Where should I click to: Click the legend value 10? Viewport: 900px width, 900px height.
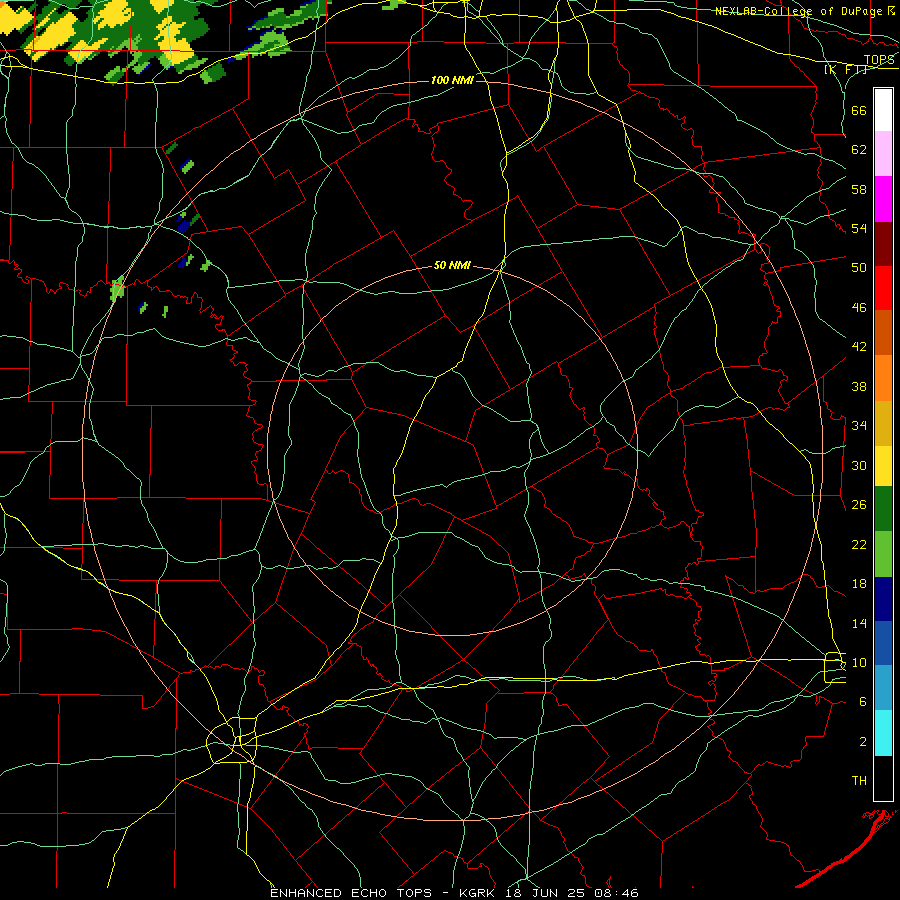point(859,663)
